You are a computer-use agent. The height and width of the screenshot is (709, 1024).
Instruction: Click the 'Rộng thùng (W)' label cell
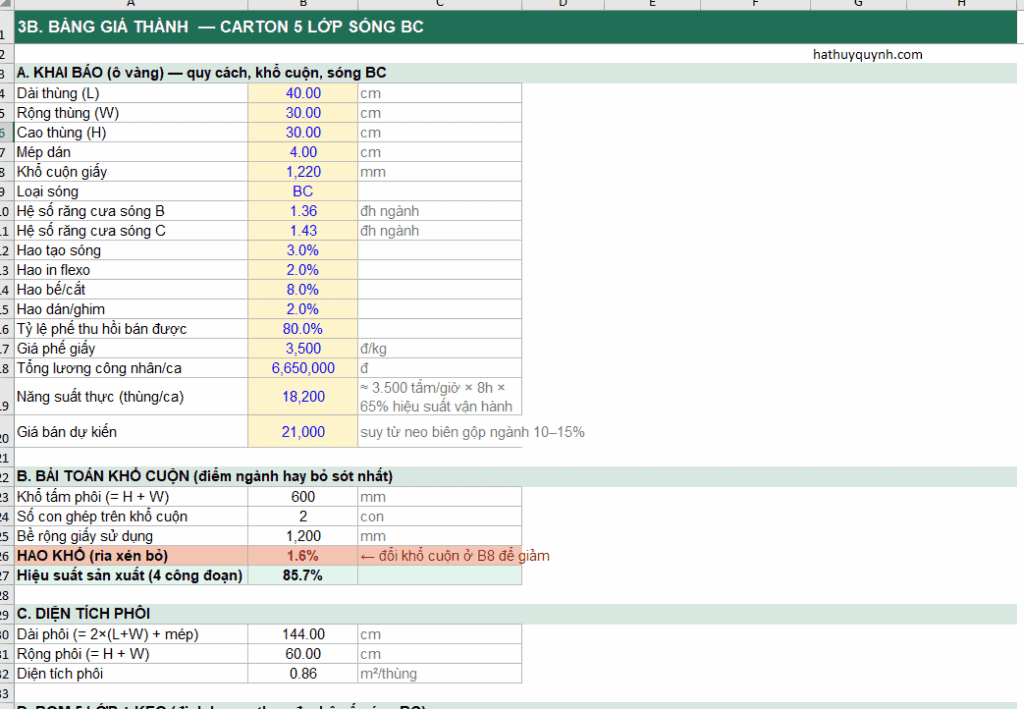[131, 113]
